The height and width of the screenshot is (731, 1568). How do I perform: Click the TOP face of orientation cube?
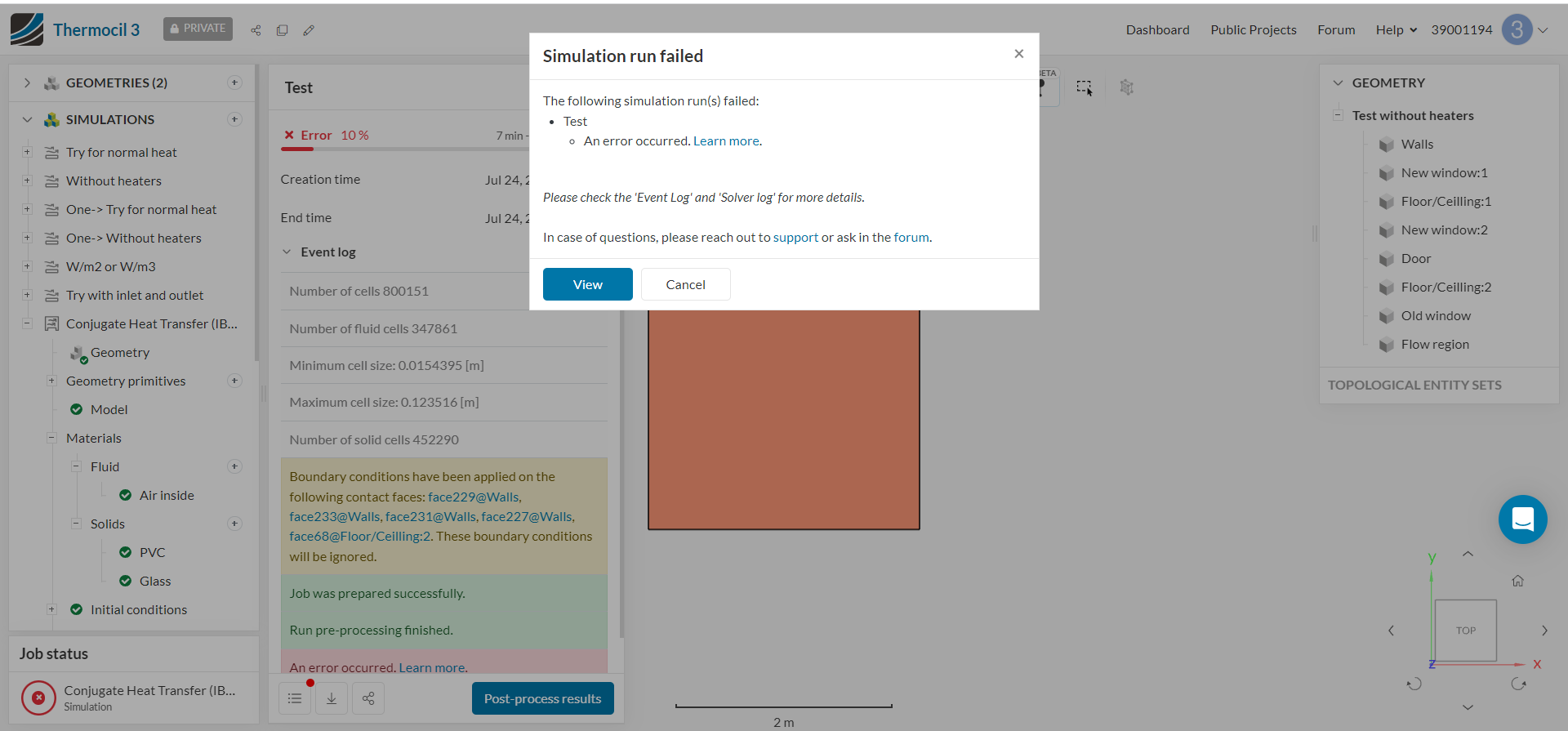(1465, 631)
